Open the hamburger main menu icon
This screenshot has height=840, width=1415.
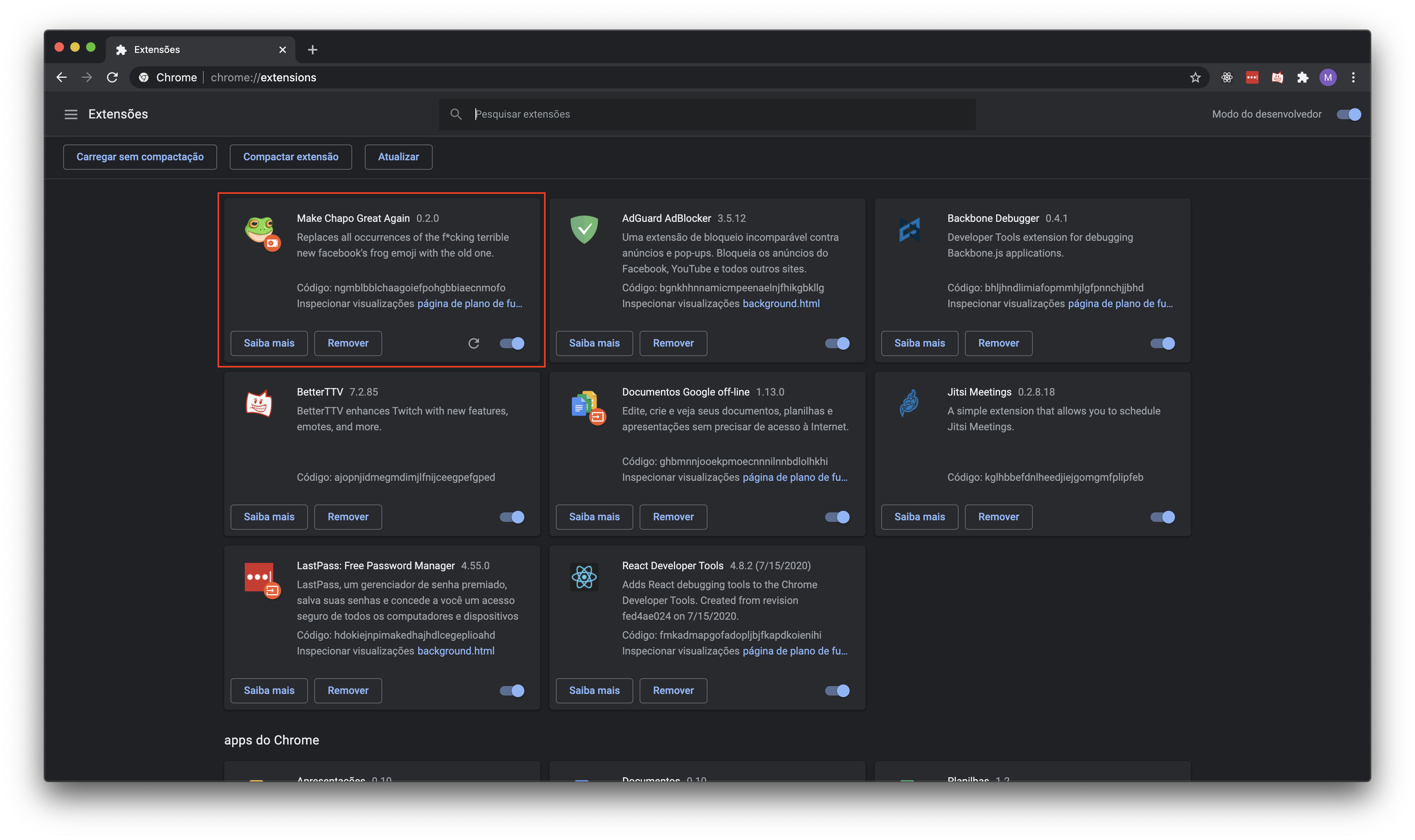point(71,114)
